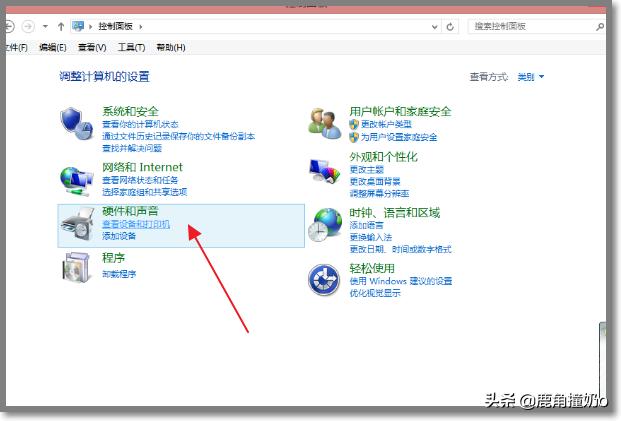The width and height of the screenshot is (621, 421).
Task: Click 查看网络状态和任务 link
Action: click(140, 180)
